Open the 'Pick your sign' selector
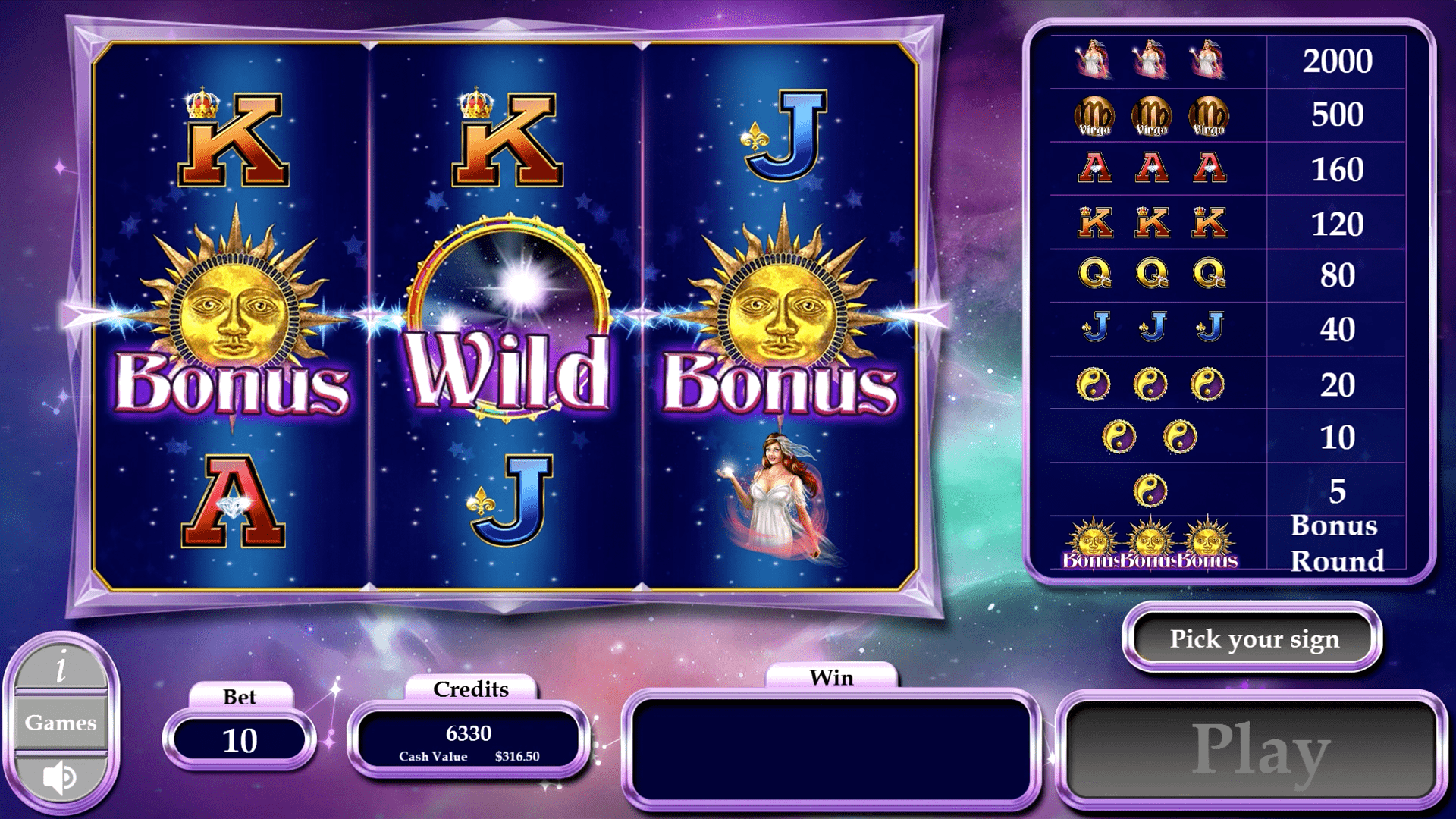This screenshot has width=1456, height=819. point(1254,639)
